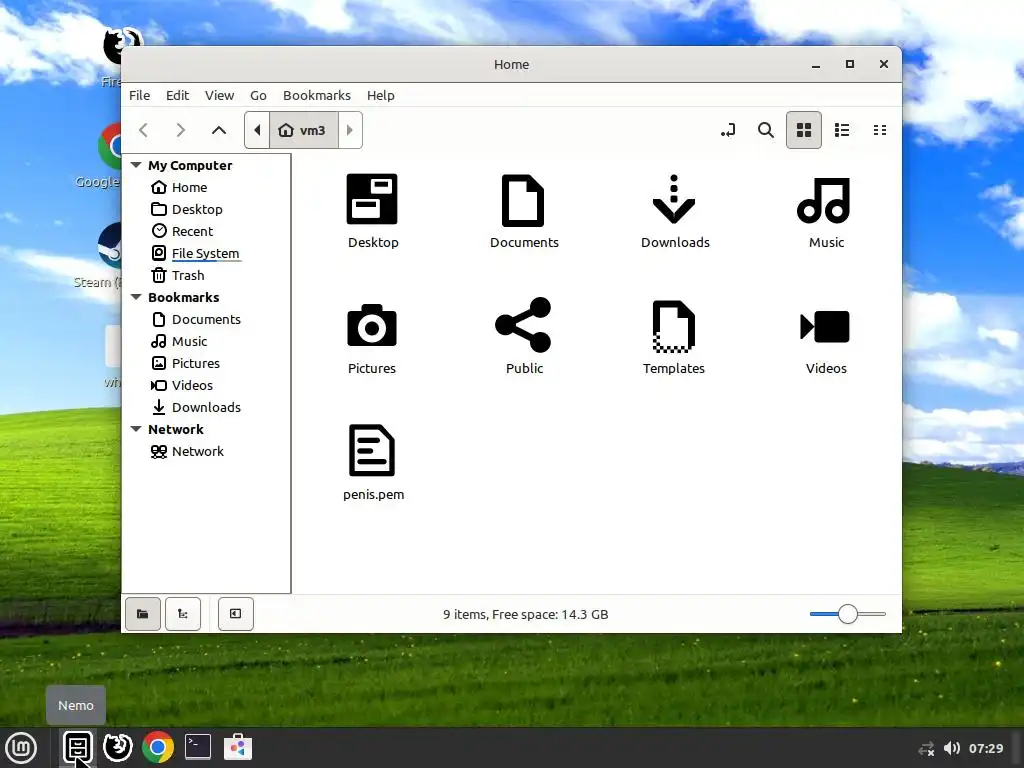Open the Help menu
The height and width of the screenshot is (768, 1024).
point(380,95)
